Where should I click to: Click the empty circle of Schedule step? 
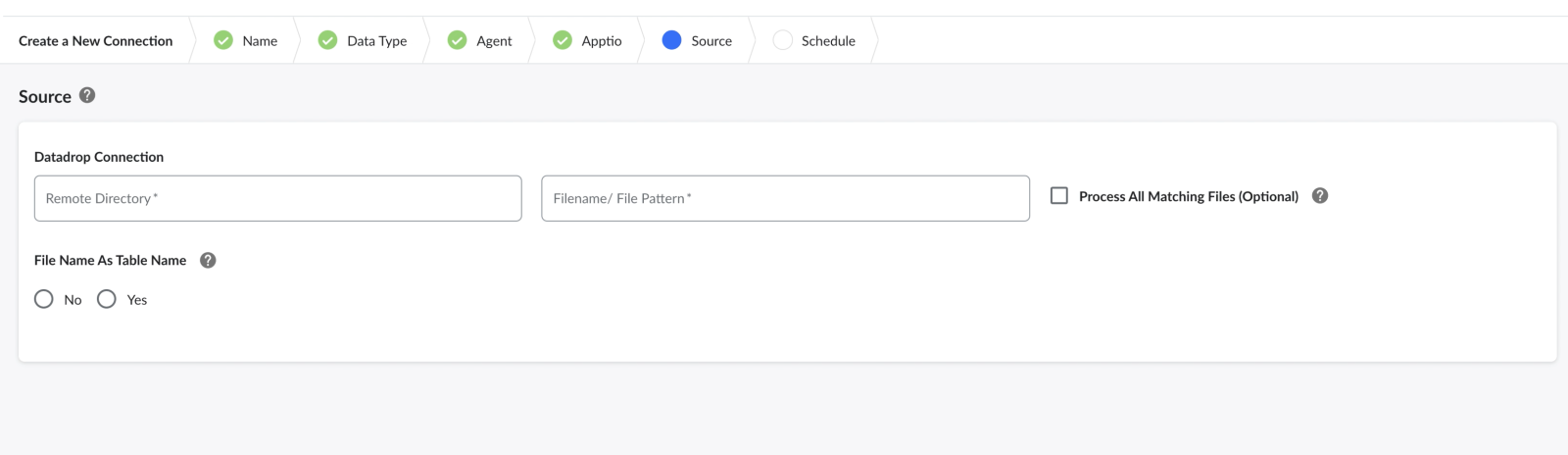(x=782, y=40)
